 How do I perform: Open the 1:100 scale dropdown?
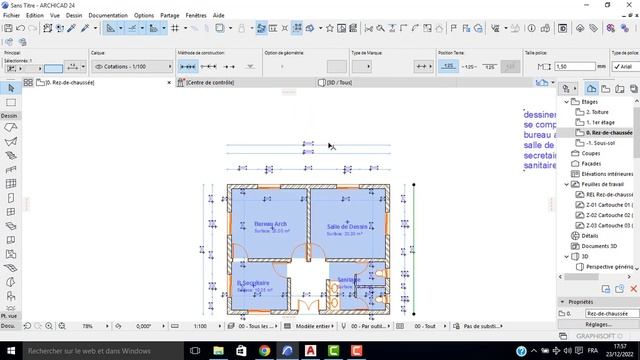(x=201, y=326)
